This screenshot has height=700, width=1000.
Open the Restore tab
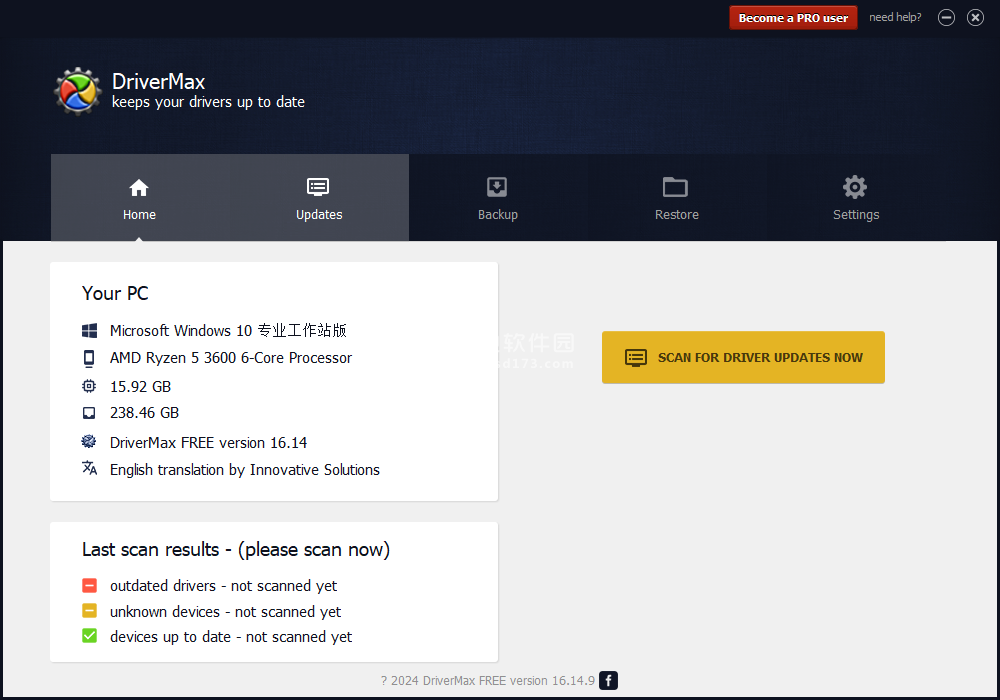pos(677,198)
